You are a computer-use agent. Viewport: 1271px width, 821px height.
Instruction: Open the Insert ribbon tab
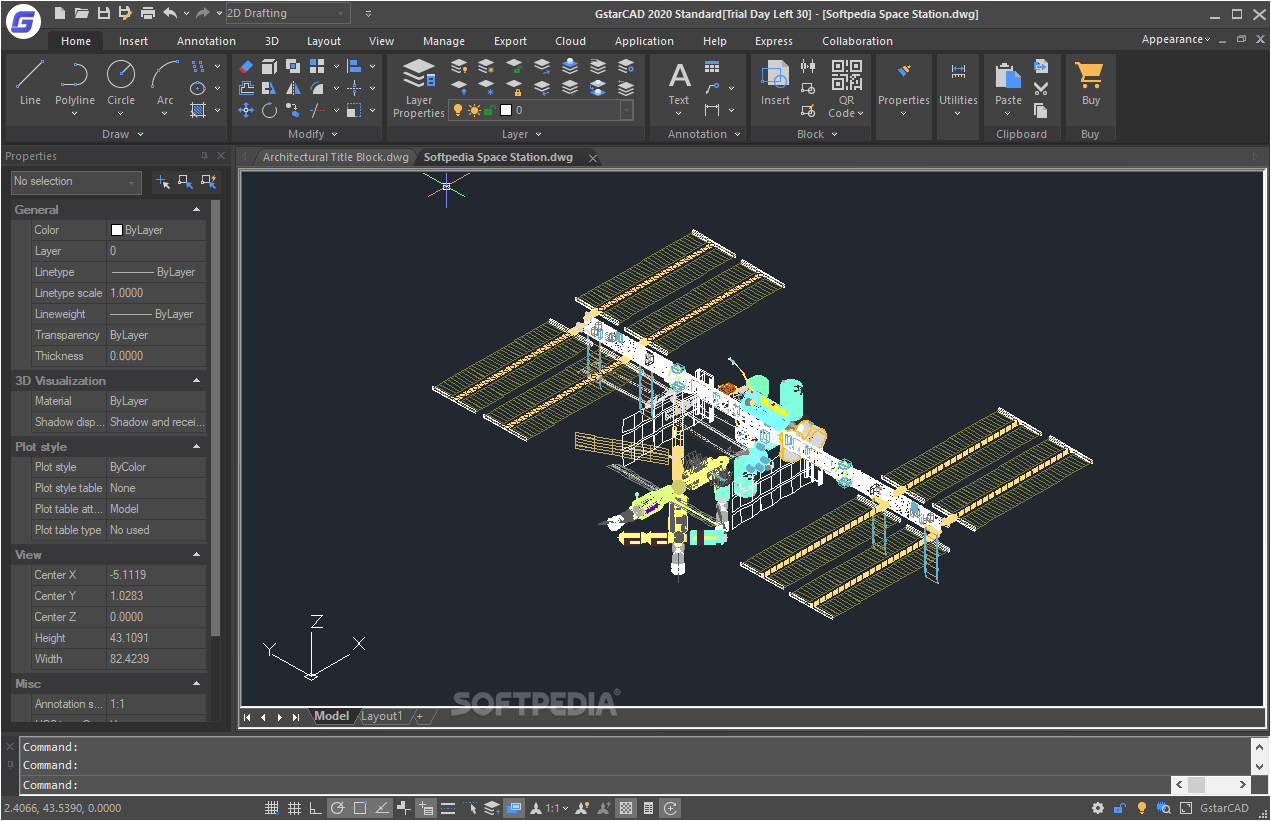[x=133, y=41]
